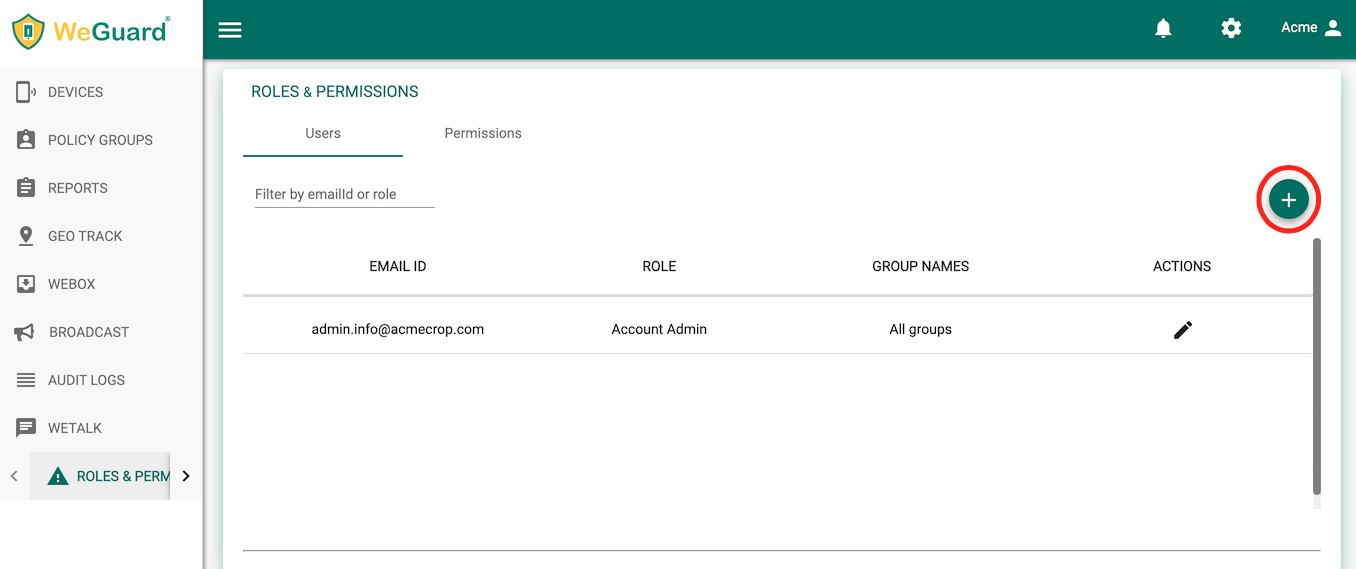Click the Geo Track pin icon
1356x569 pixels.
coord(26,236)
